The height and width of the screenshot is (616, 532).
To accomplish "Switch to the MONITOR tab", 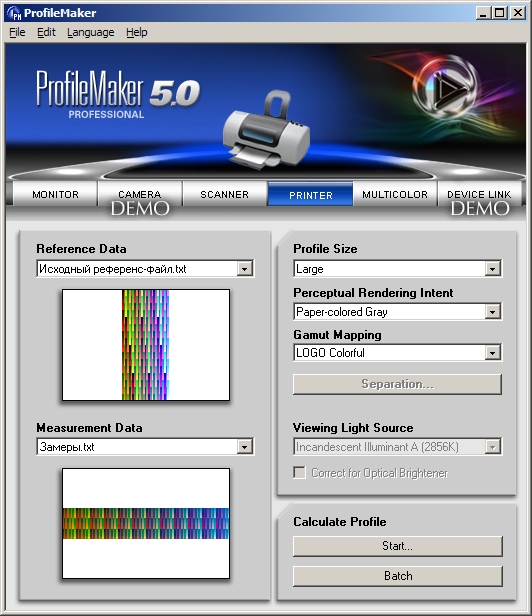I will [x=55, y=194].
